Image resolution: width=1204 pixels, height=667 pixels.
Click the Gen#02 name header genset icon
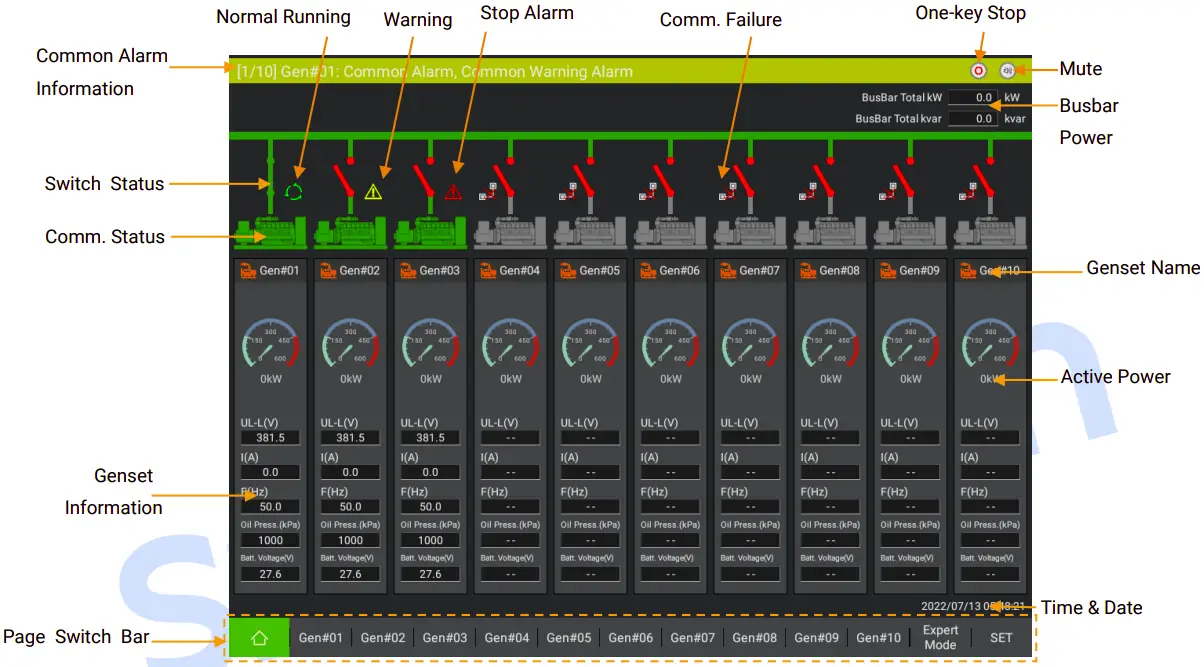327,270
